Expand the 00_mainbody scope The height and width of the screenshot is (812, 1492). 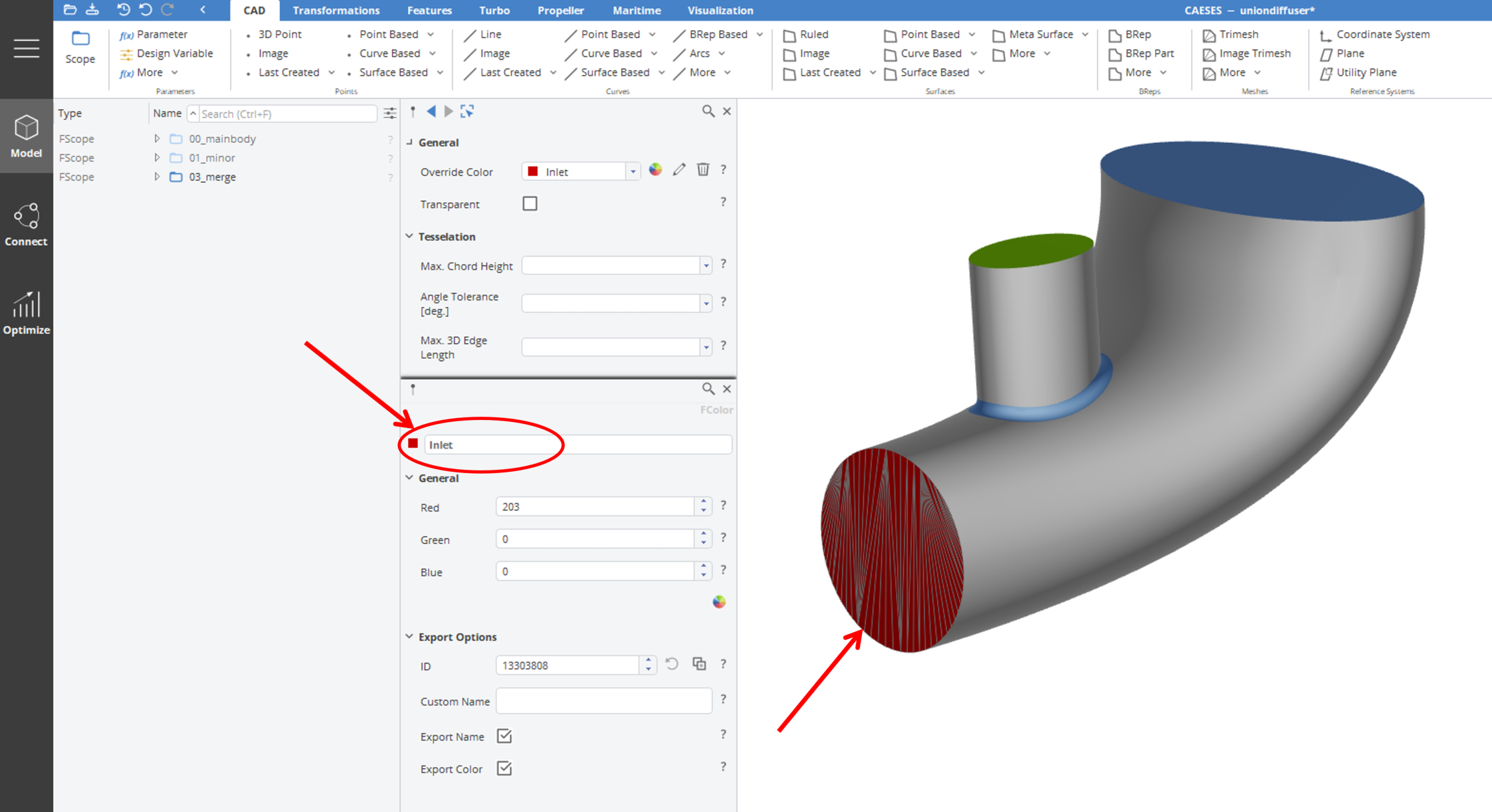pyautogui.click(x=157, y=139)
